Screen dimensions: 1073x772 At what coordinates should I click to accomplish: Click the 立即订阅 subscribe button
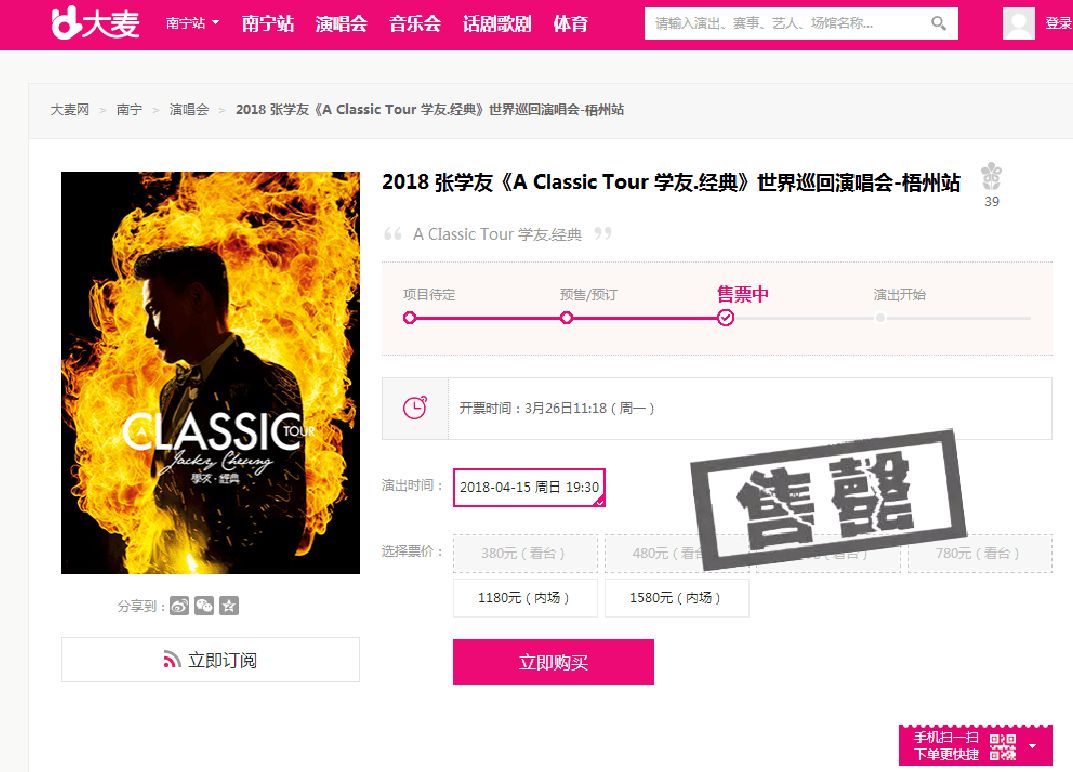[210, 660]
